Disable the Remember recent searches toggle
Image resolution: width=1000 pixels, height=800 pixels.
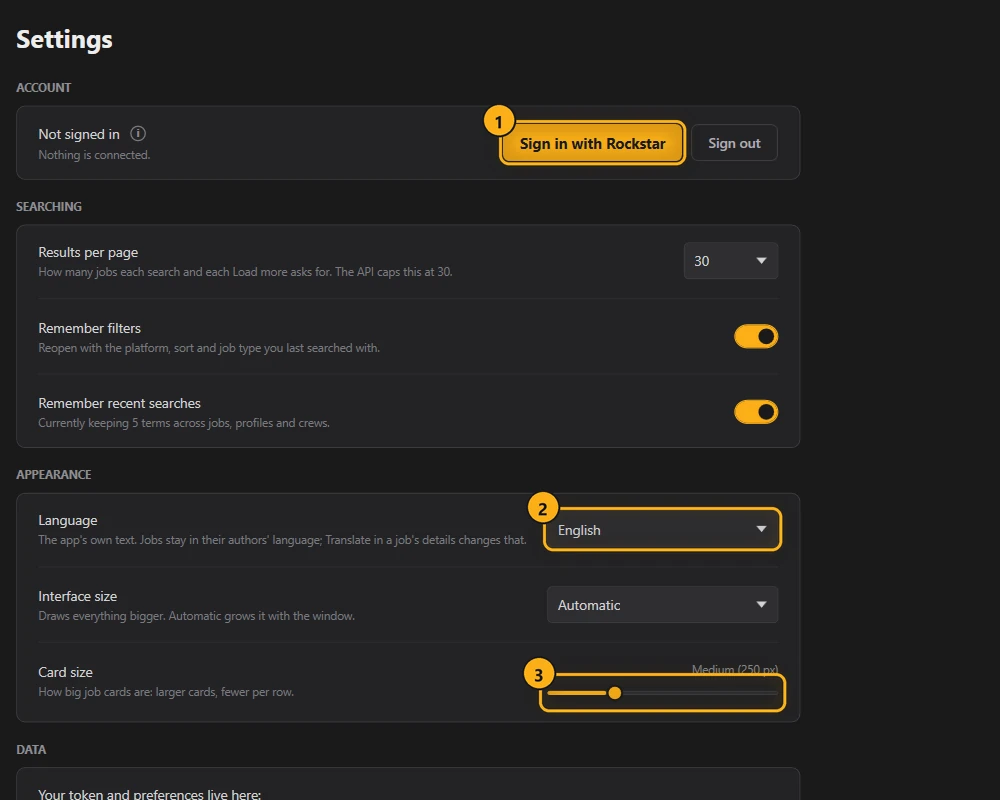coord(756,412)
